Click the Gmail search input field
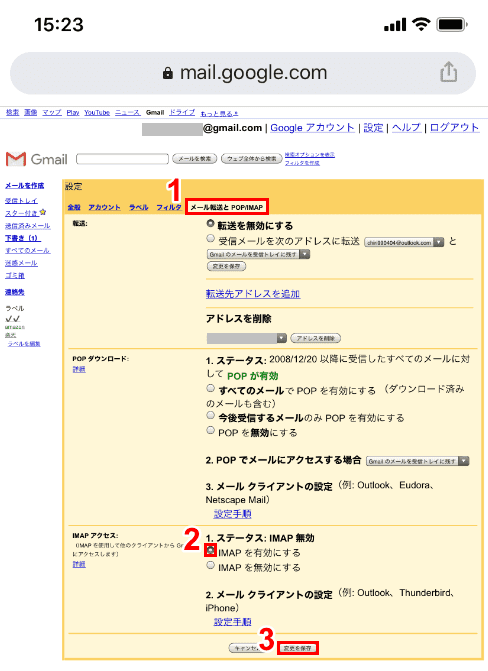The height and width of the screenshot is (671, 488). coord(122,159)
